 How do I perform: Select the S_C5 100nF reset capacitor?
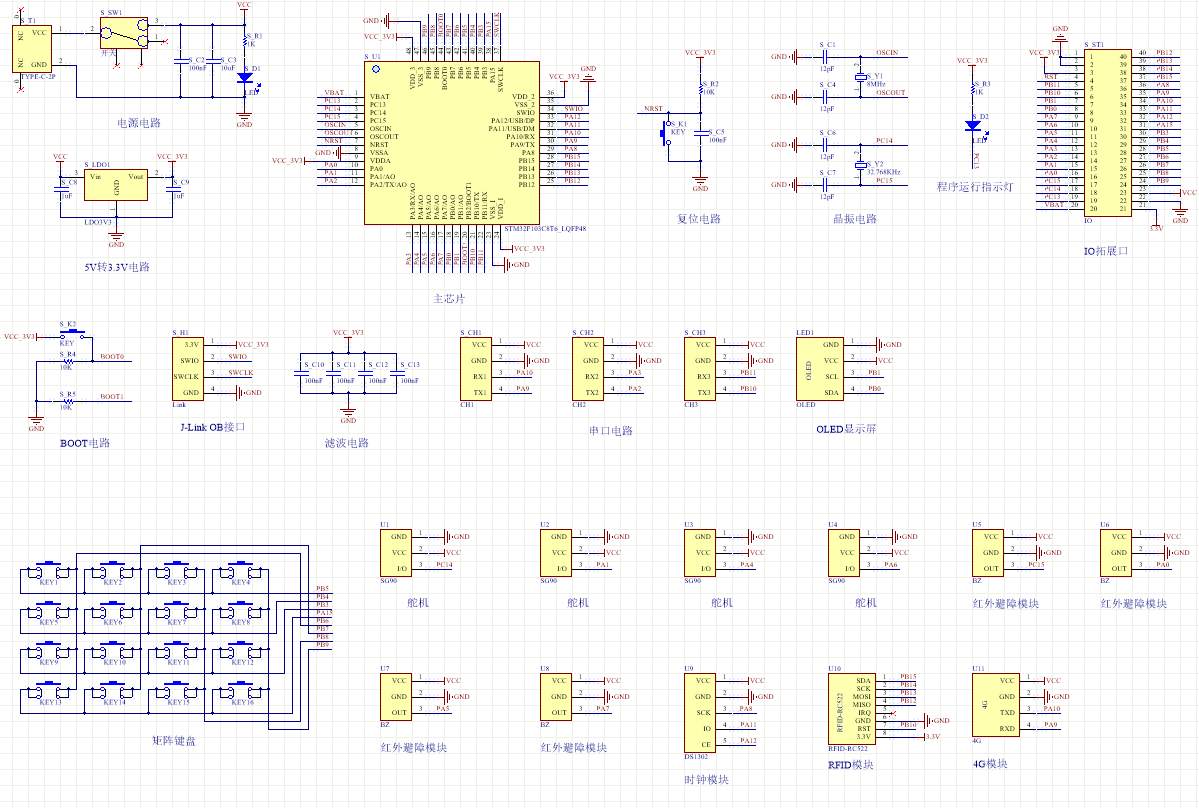click(700, 133)
